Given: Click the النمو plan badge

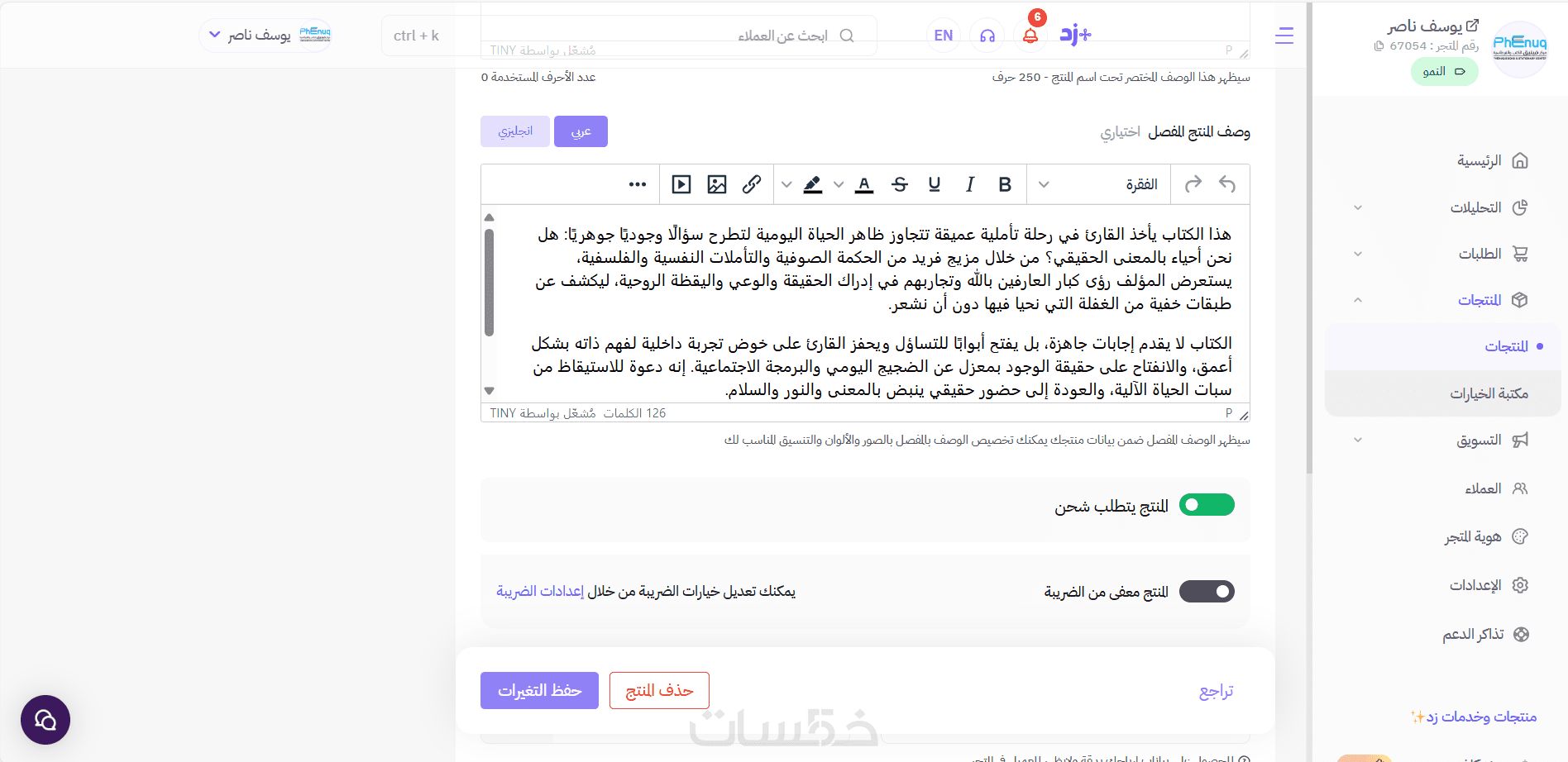Looking at the screenshot, I should 1444,71.
